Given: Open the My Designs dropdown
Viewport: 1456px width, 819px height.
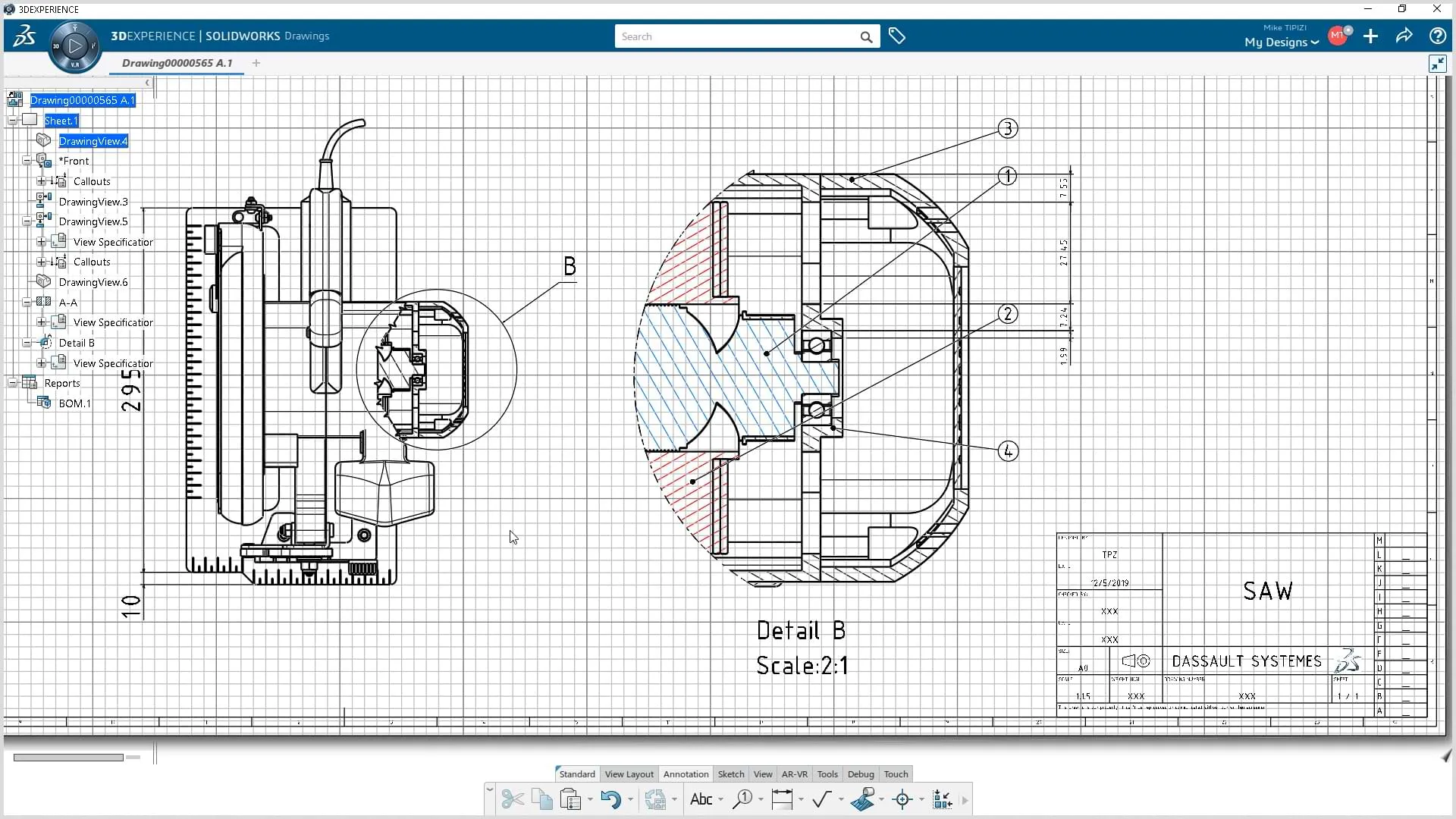Looking at the screenshot, I should [x=1279, y=42].
